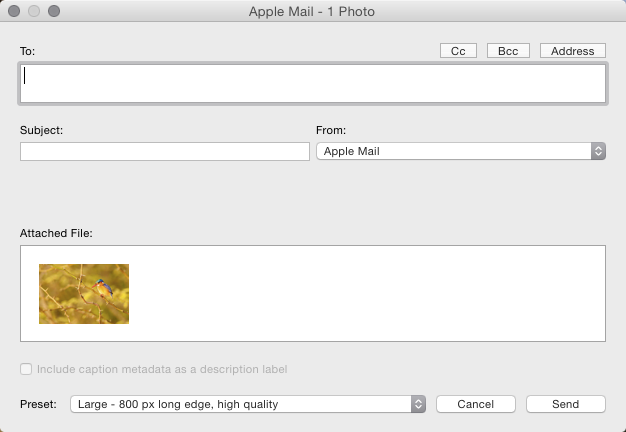The height and width of the screenshot is (432, 626).
Task: Select the attached kingfisher photo thumbnail
Action: click(84, 294)
